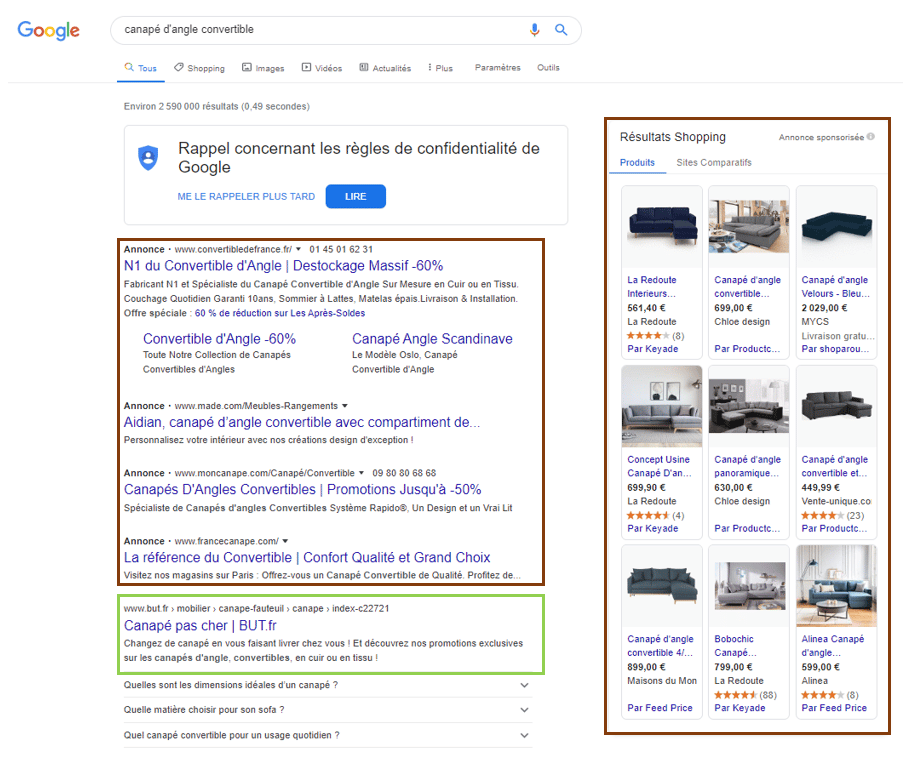The image size is (907, 762).
Task: Expand question about daily use convertible sofa
Action: coord(525,735)
